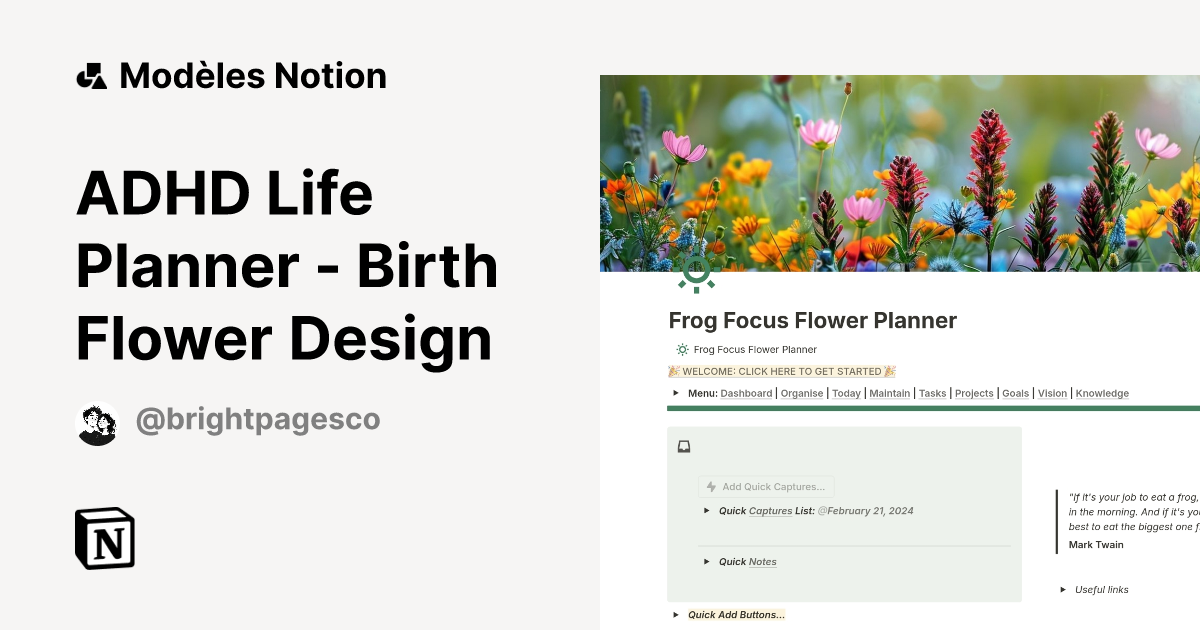The height and width of the screenshot is (630, 1200).
Task: Expand the Quick Notes toggle
Action: 707,561
